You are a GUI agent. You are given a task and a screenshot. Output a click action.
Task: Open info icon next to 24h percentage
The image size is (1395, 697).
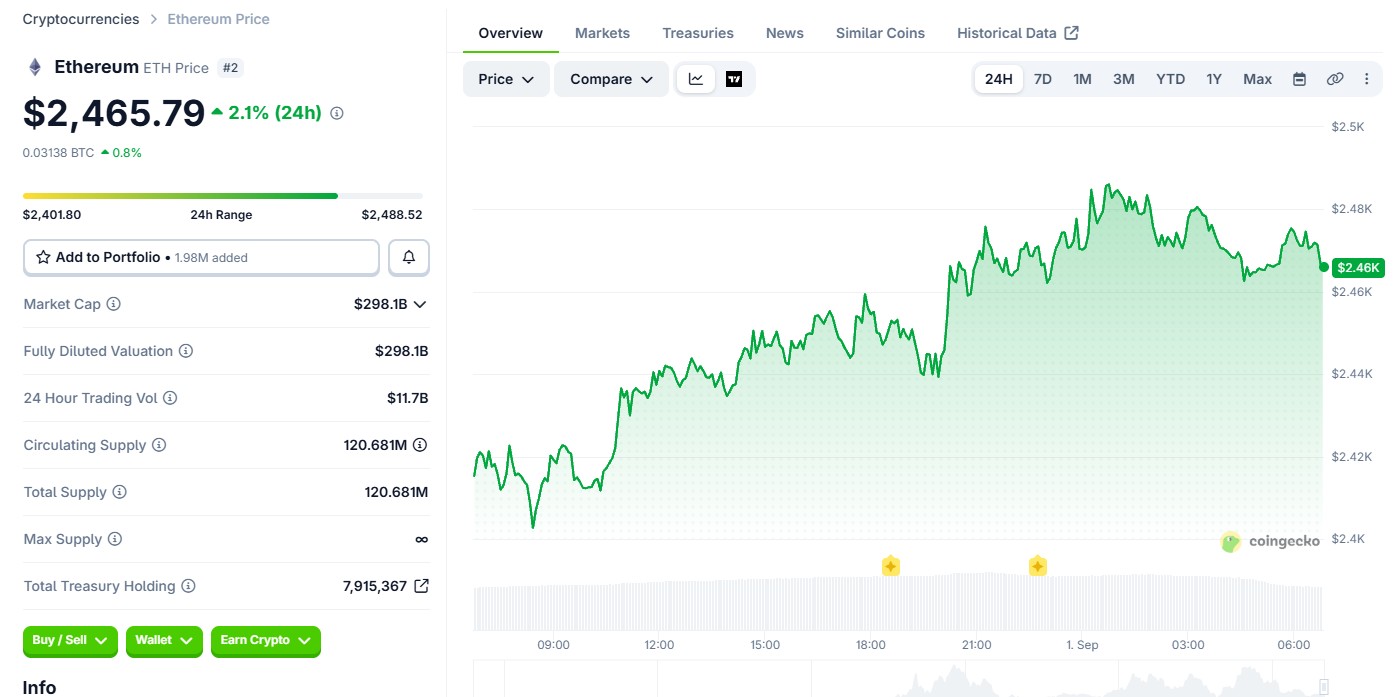(x=337, y=113)
